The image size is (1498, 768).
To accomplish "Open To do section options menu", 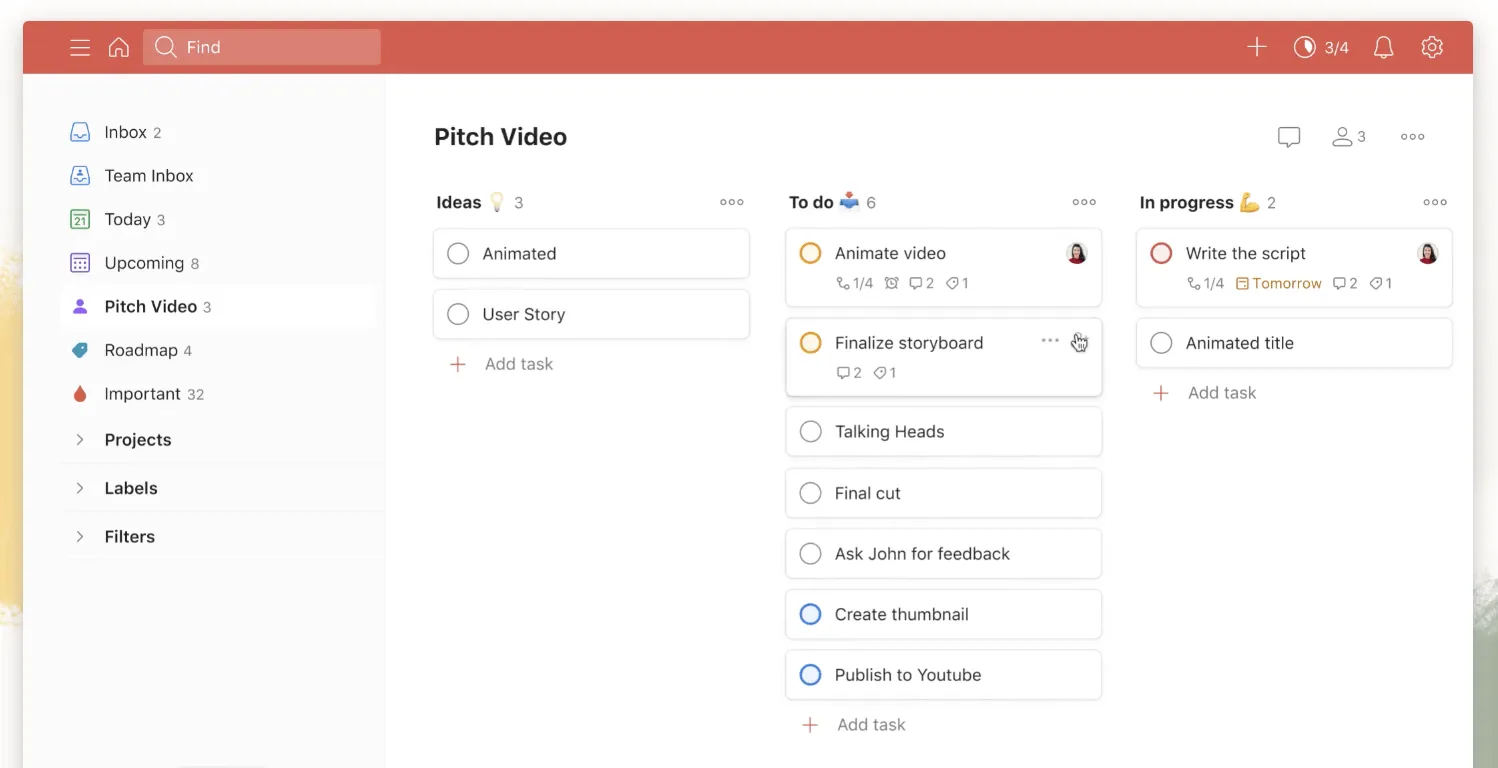I will tap(1084, 202).
